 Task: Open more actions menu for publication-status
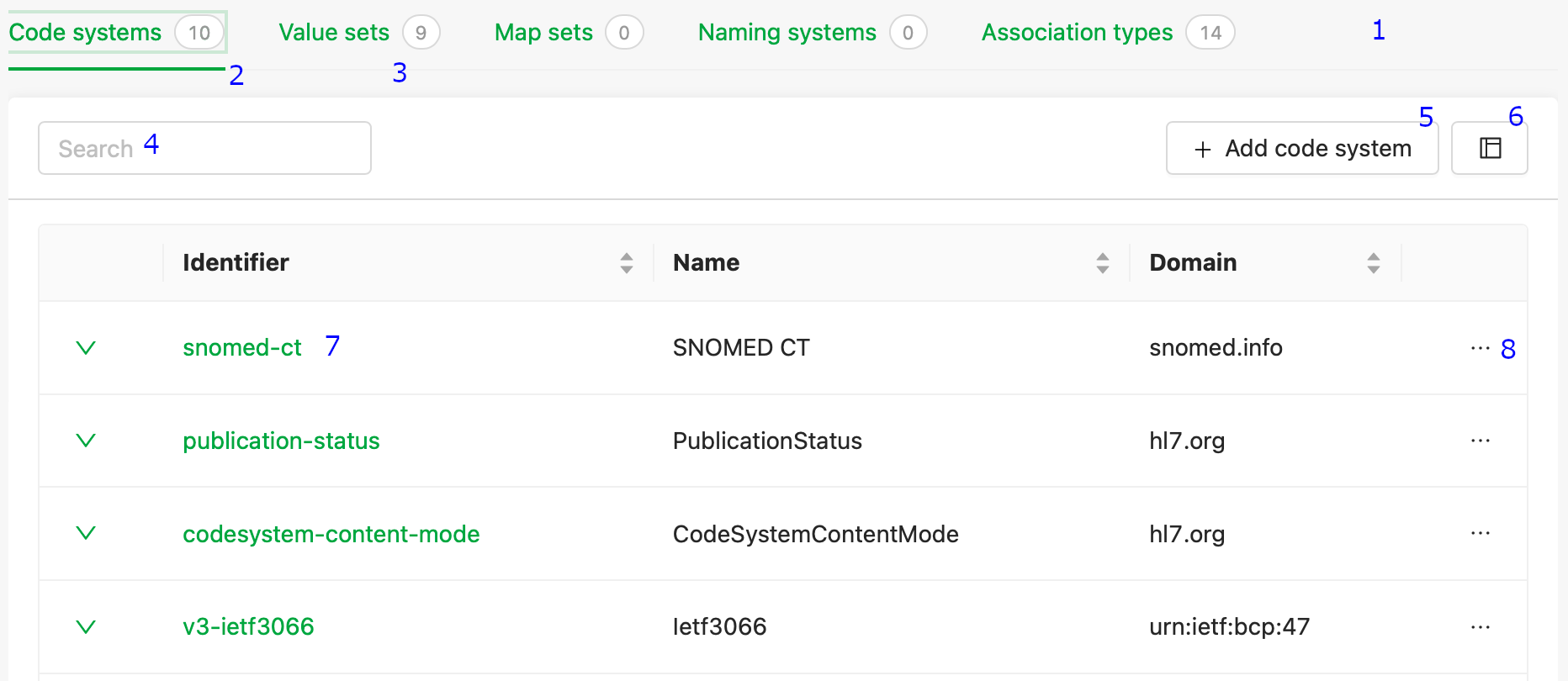click(1481, 441)
